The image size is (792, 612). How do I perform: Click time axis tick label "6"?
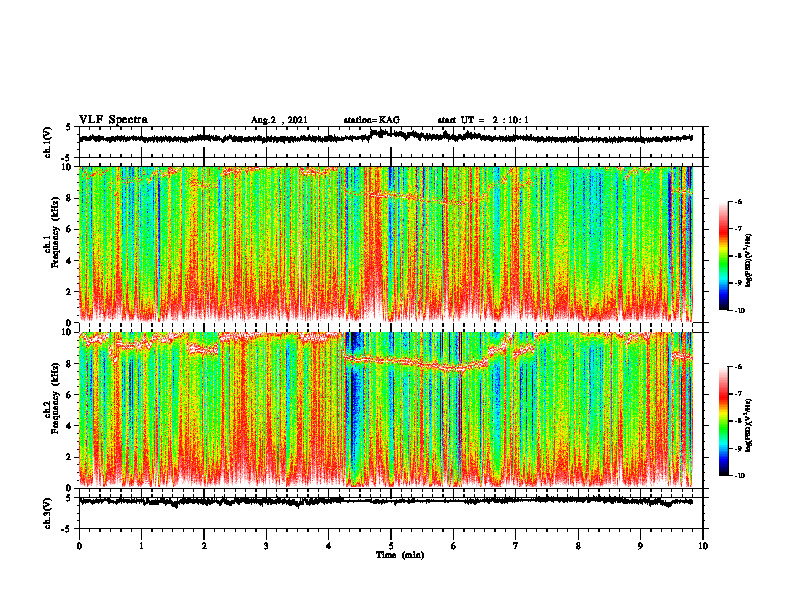pyautogui.click(x=454, y=546)
